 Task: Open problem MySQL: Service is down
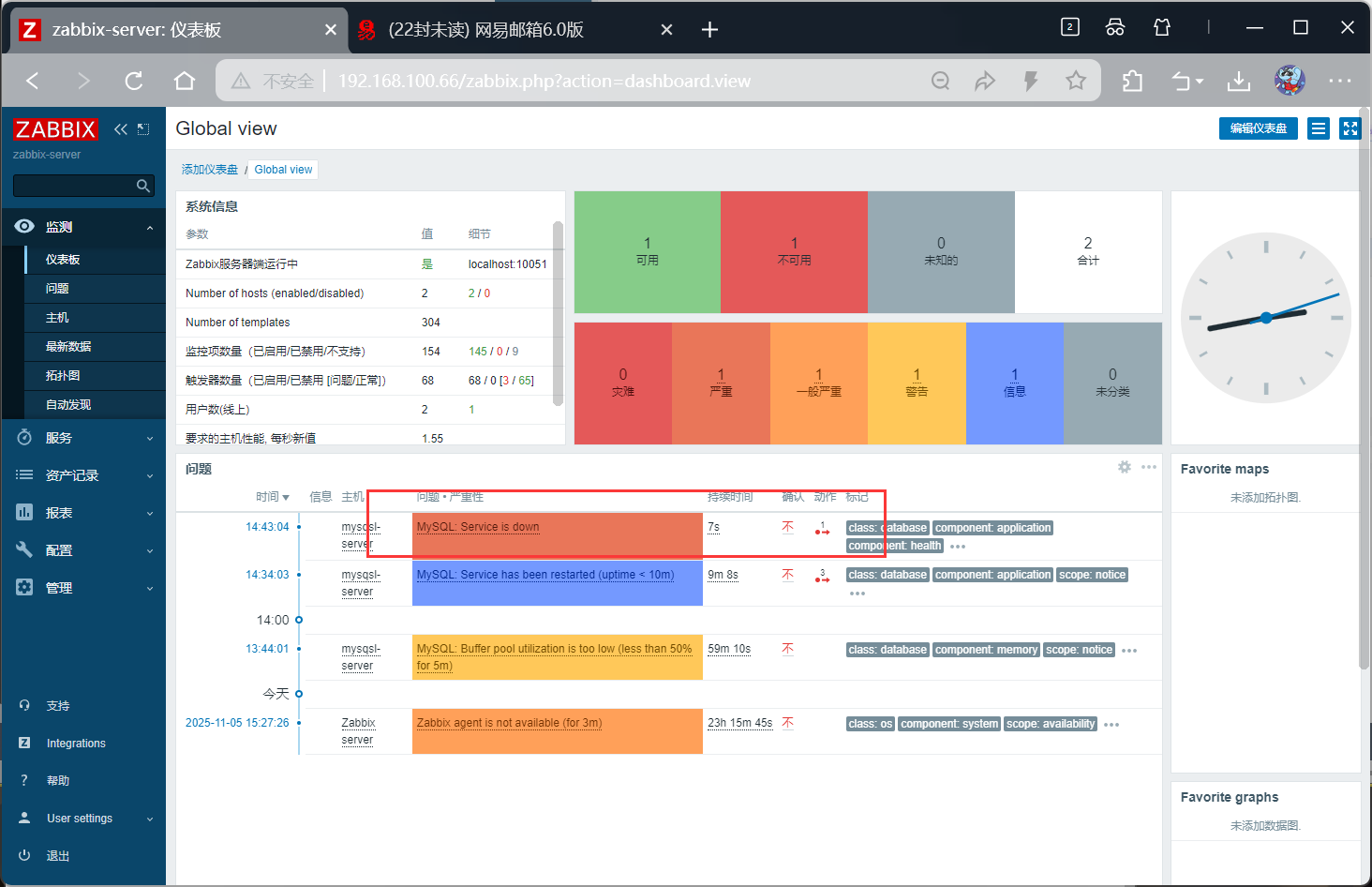pos(478,527)
